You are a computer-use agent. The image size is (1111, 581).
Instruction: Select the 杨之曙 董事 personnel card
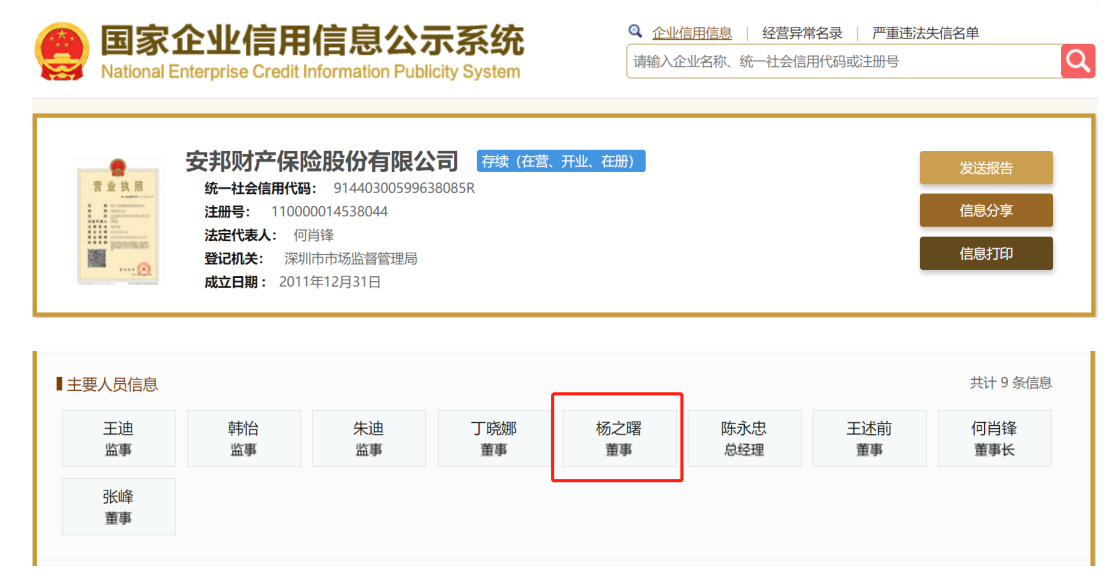(x=619, y=439)
